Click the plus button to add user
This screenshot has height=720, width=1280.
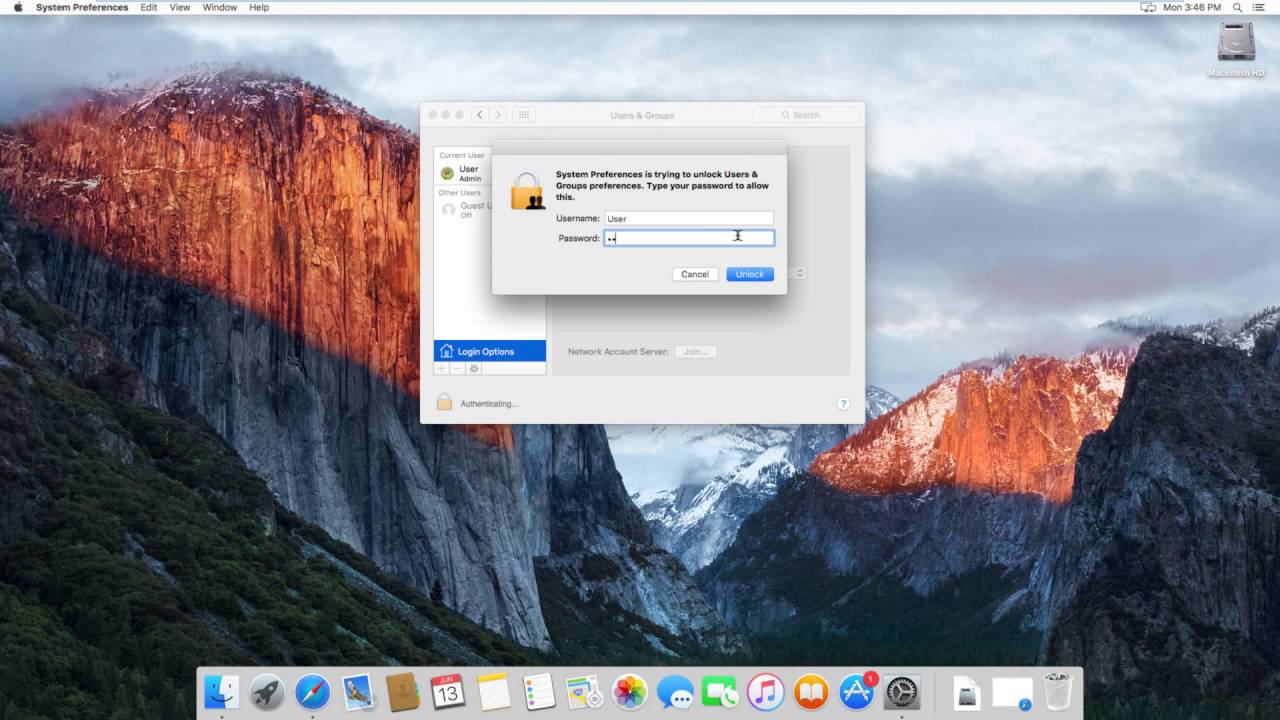click(x=441, y=368)
